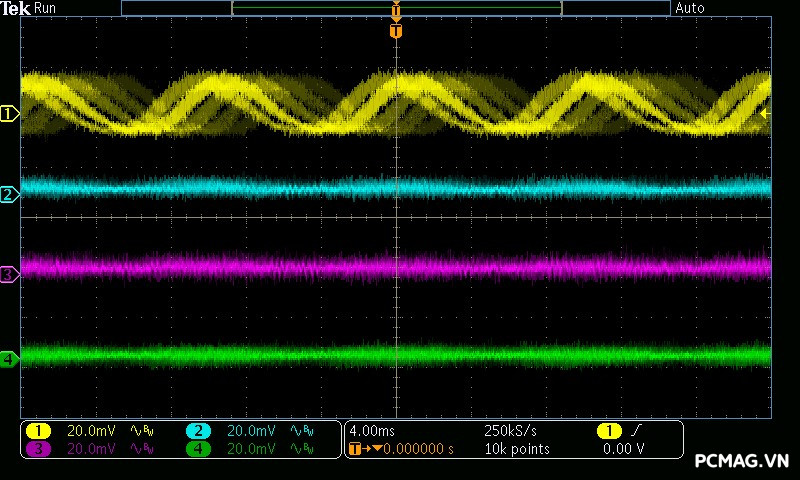Click the Tek logo in top corner

[16, 8]
